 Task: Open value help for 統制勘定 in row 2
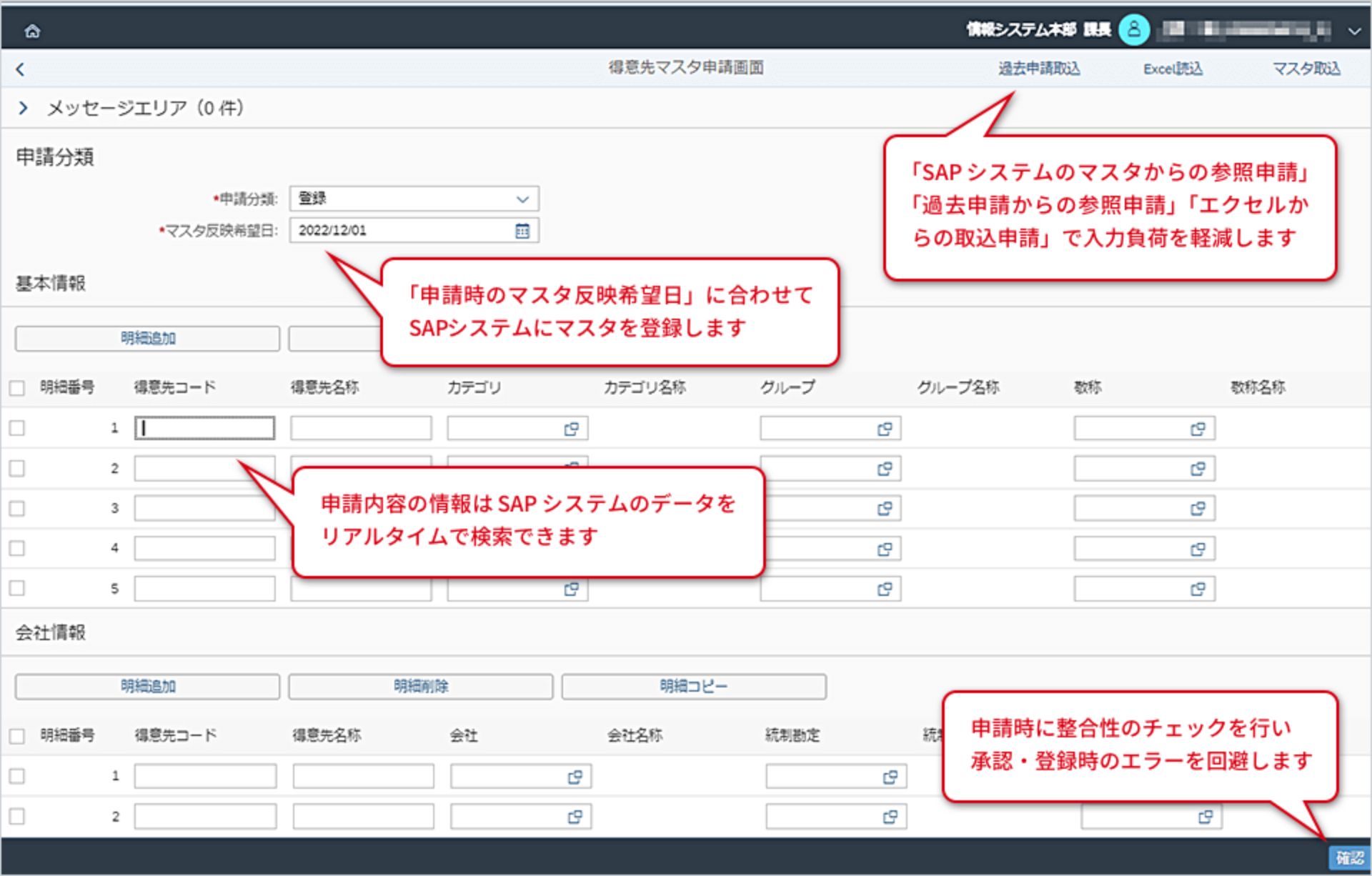click(x=890, y=816)
